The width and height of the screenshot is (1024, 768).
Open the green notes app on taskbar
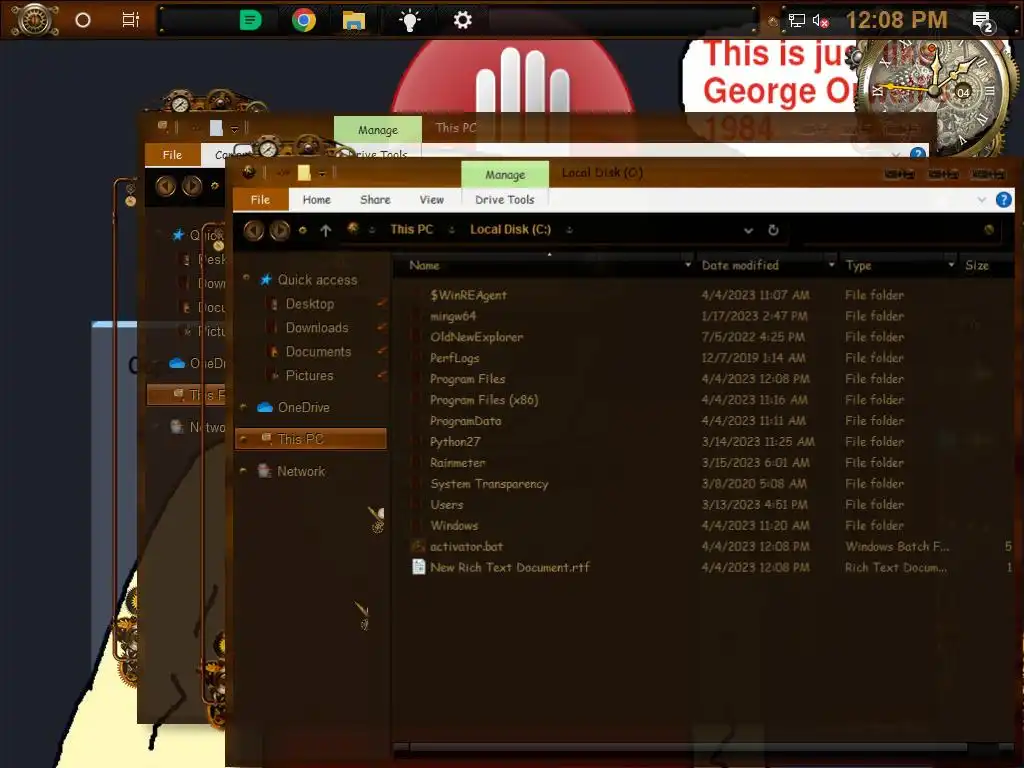(x=250, y=20)
